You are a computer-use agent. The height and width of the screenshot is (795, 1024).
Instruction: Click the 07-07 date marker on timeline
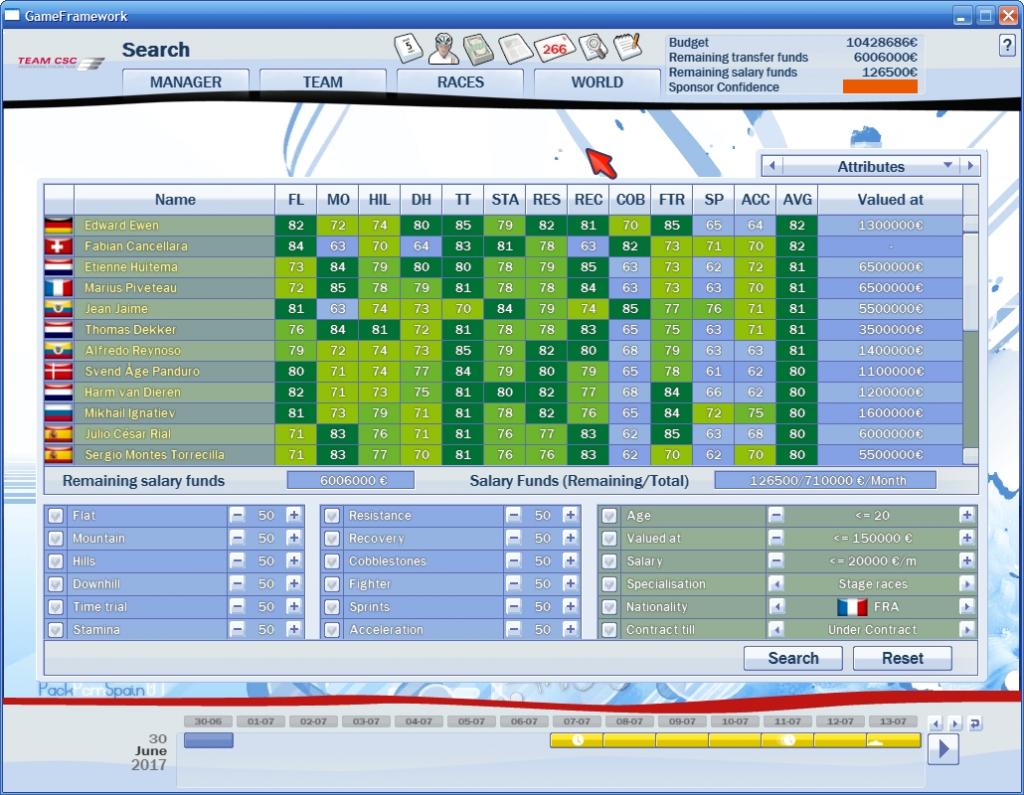[576, 721]
